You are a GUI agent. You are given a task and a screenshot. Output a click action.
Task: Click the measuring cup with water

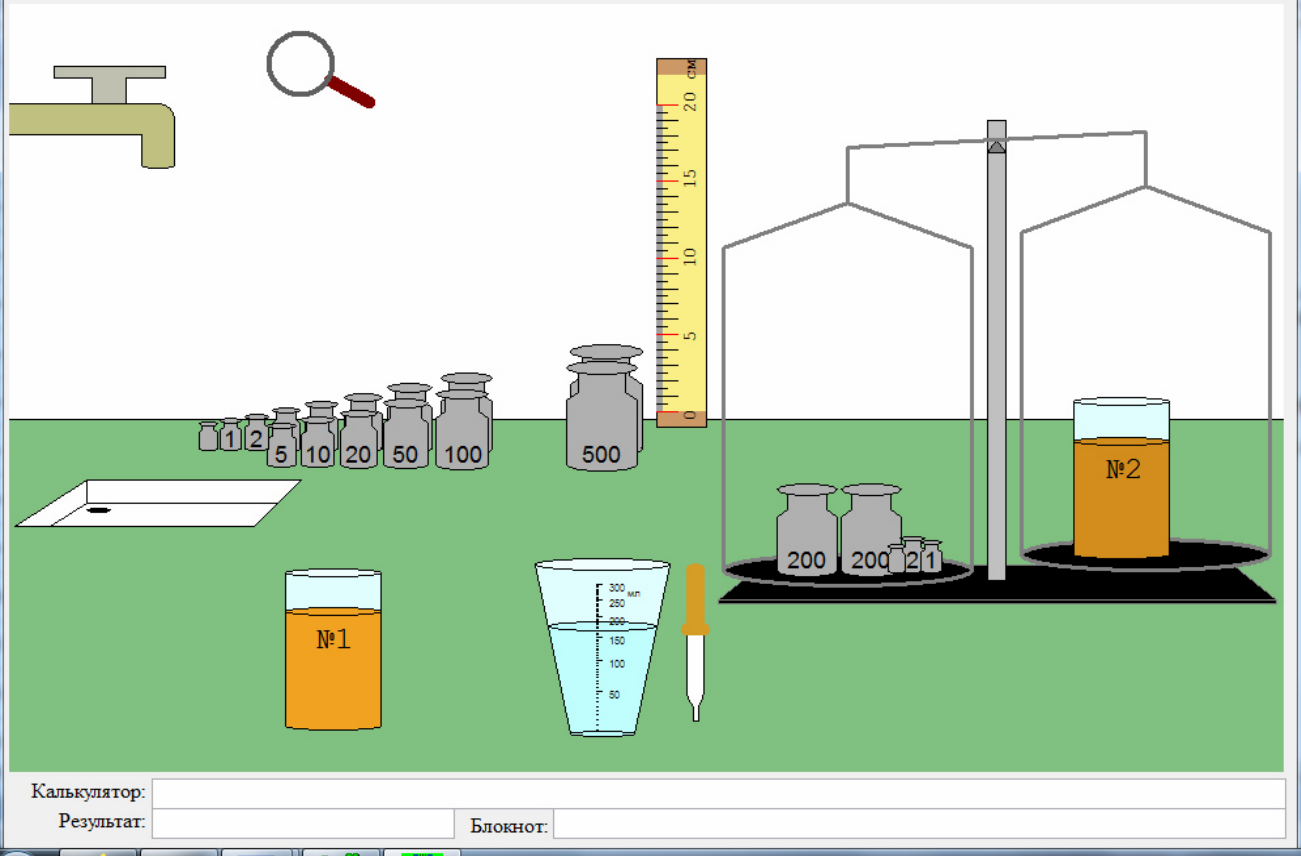(602, 648)
